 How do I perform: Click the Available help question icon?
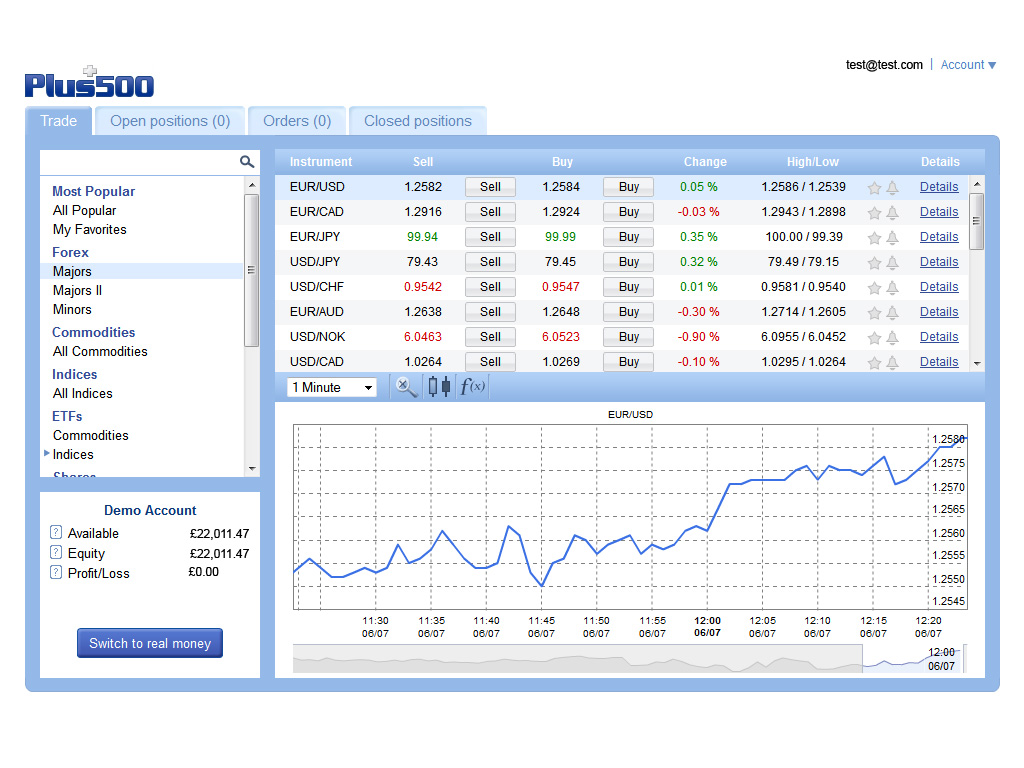click(56, 532)
